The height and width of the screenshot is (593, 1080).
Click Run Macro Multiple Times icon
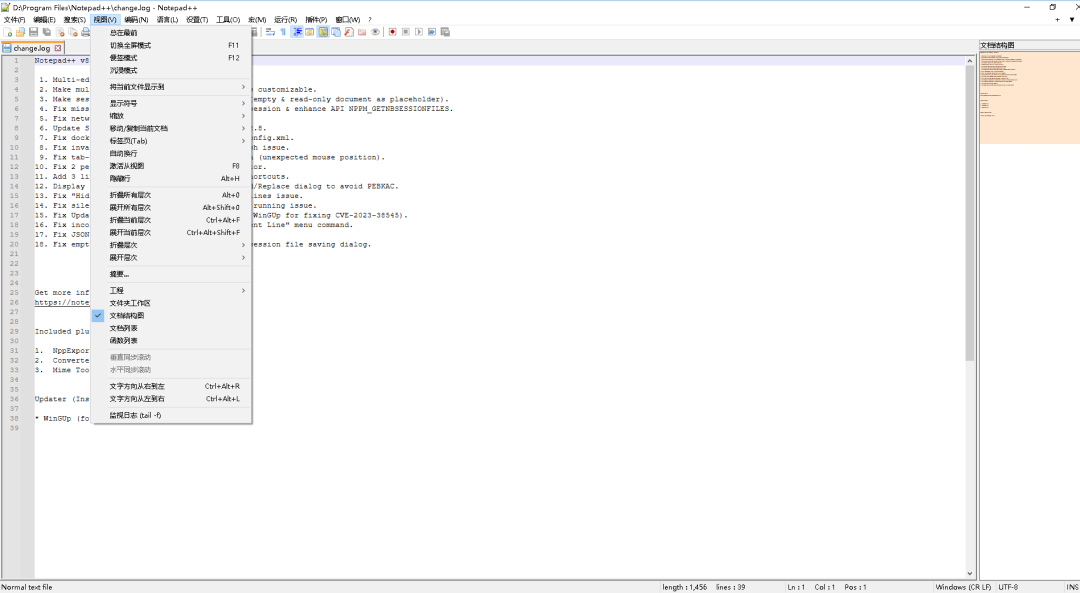(x=432, y=32)
